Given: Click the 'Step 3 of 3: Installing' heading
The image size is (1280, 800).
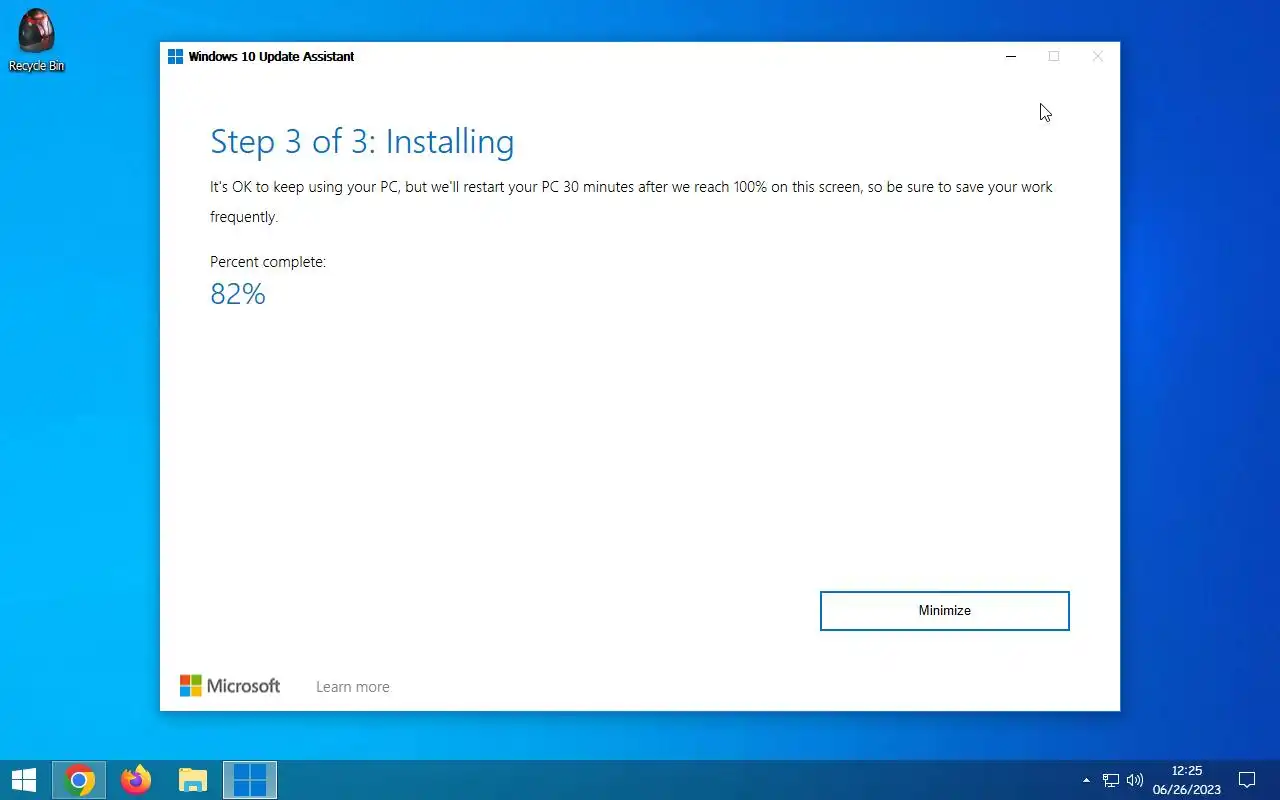Looking at the screenshot, I should [362, 142].
